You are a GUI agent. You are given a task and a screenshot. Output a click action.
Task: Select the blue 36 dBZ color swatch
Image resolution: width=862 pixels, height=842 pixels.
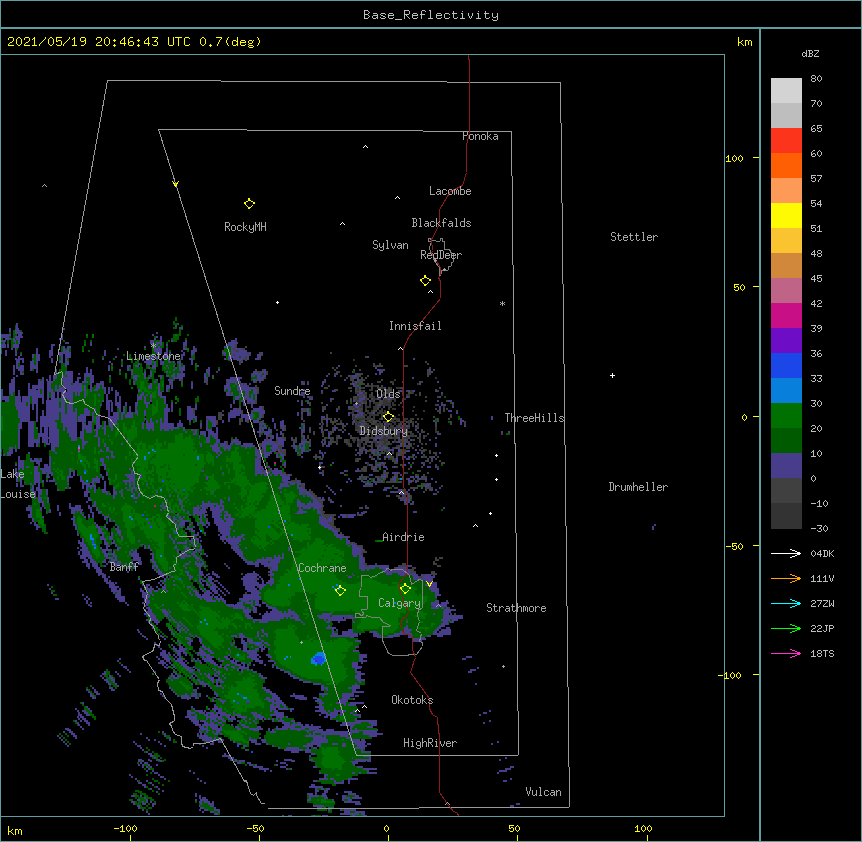point(786,365)
